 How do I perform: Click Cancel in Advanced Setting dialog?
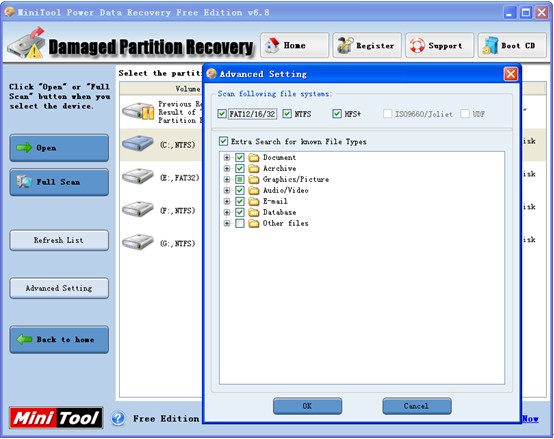pos(417,406)
